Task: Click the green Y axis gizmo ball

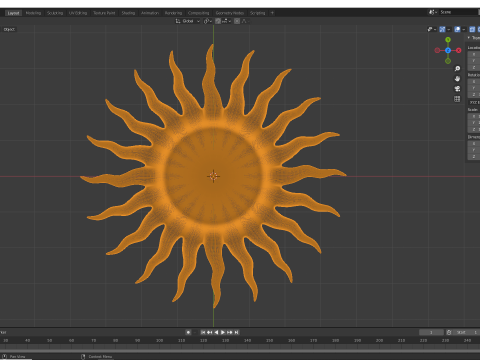Action: pos(448,40)
